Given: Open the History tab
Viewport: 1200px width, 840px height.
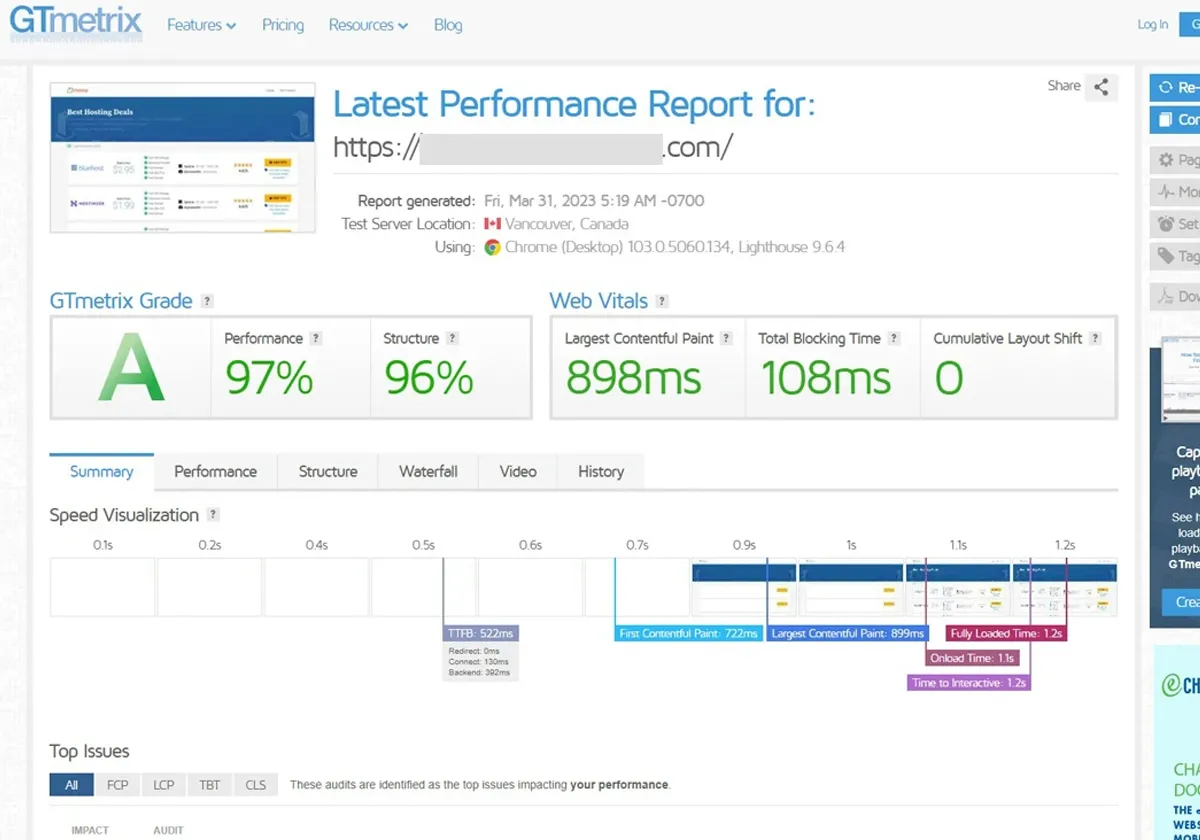Looking at the screenshot, I should click(x=600, y=471).
